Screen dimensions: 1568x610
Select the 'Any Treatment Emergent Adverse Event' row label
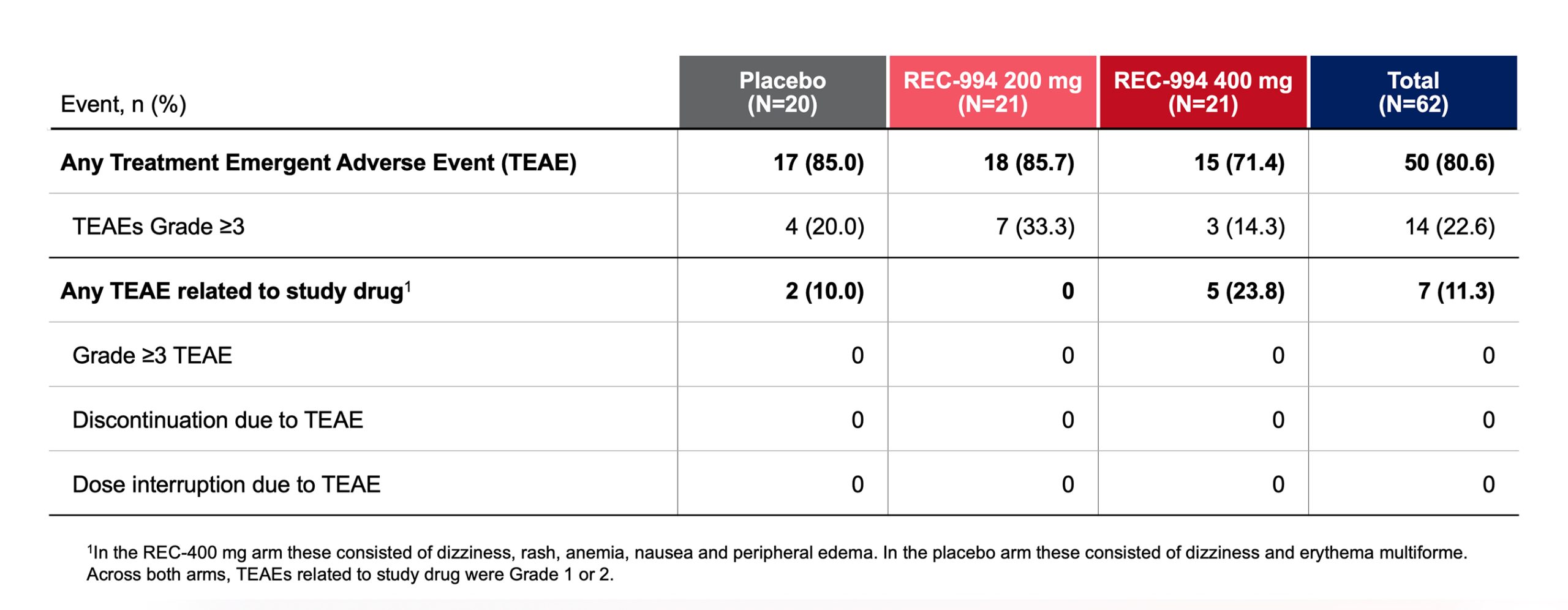point(318,163)
